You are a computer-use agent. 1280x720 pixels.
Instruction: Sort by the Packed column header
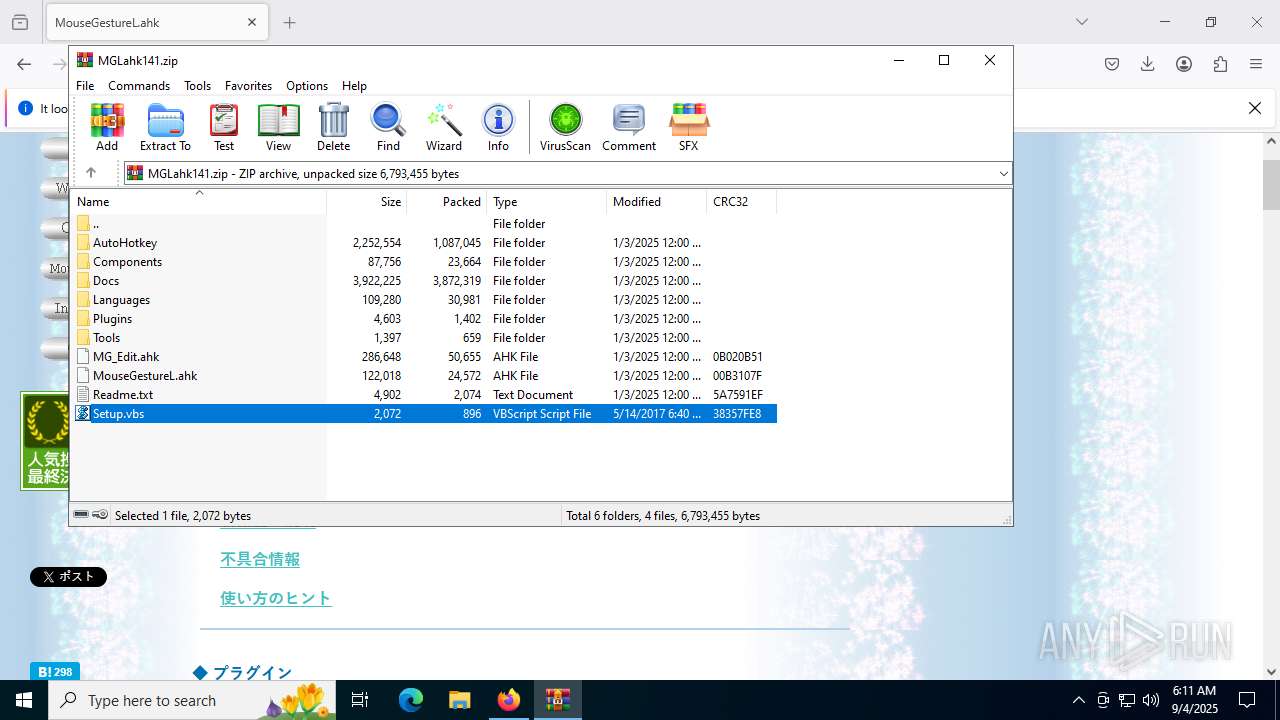[447, 202]
